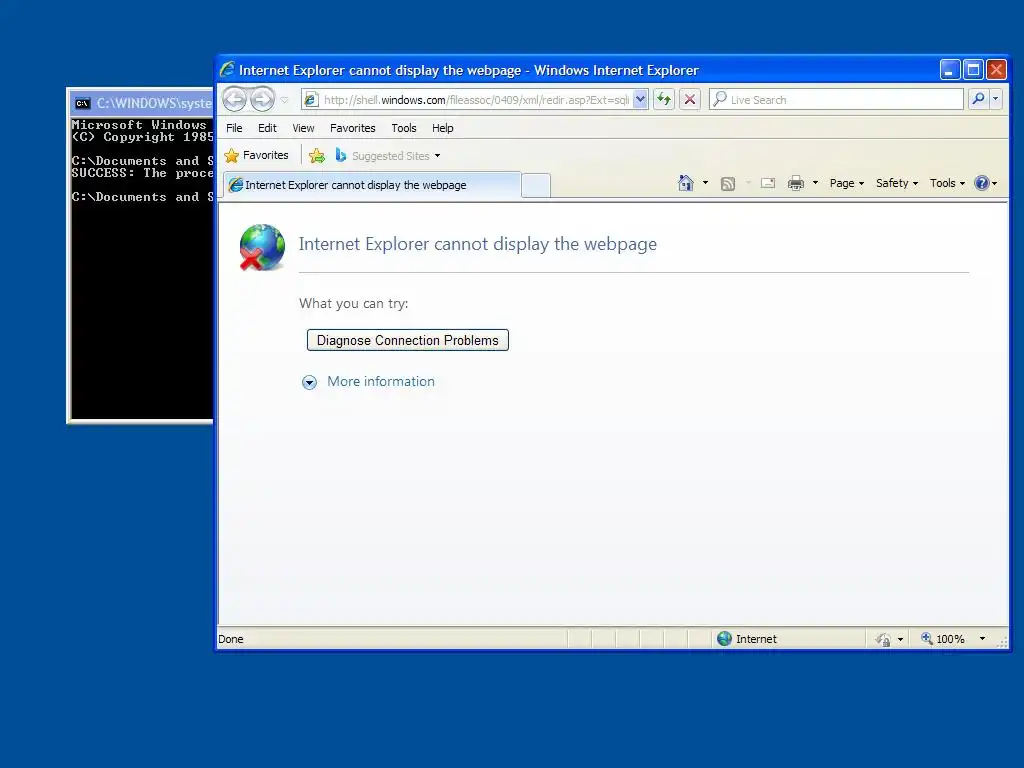The image size is (1024, 768).
Task: Click the Internet zone globe in status bar
Action: pyautogui.click(x=724, y=639)
